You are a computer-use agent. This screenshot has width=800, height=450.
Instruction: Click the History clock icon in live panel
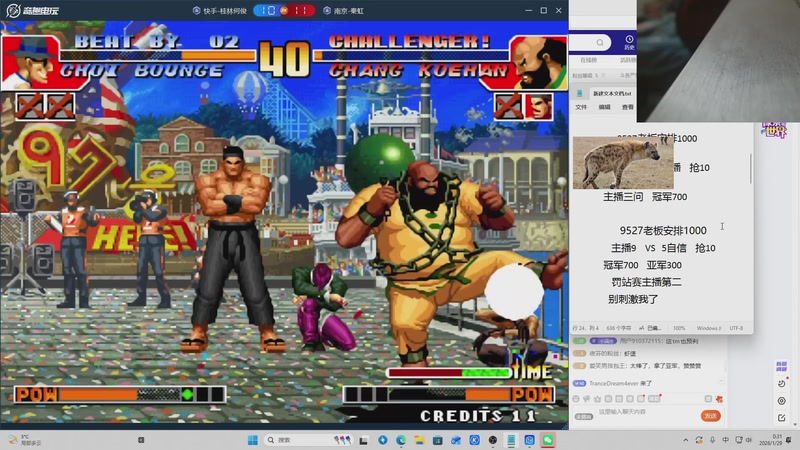pos(629,39)
